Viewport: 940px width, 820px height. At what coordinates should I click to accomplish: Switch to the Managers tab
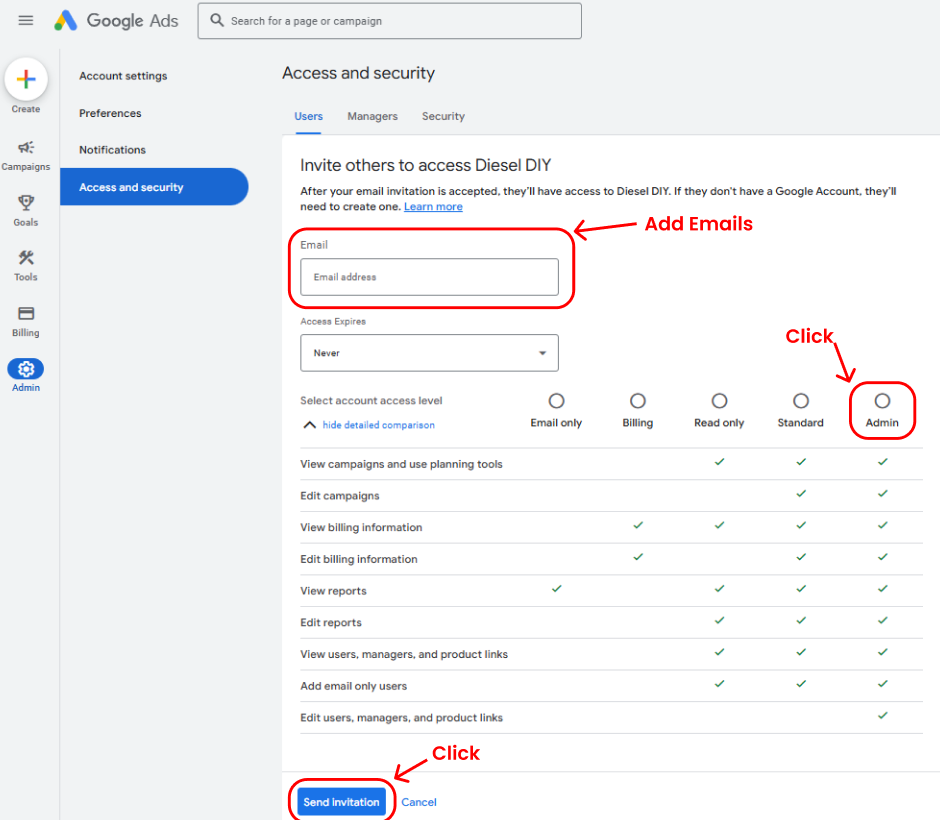pyautogui.click(x=372, y=117)
